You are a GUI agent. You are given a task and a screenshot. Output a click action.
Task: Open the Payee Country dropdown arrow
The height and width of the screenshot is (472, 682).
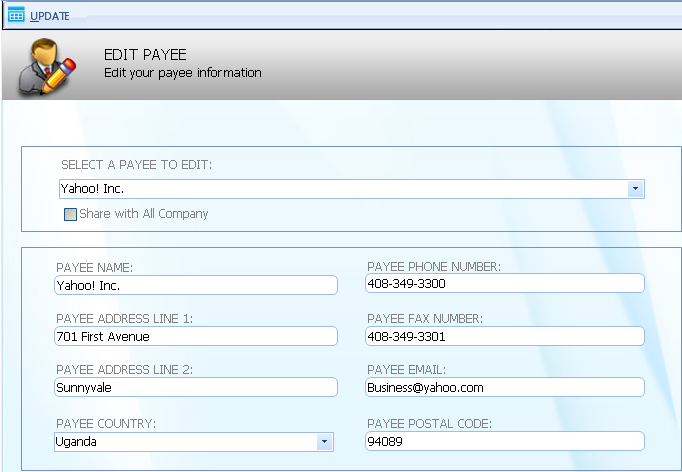pos(324,442)
